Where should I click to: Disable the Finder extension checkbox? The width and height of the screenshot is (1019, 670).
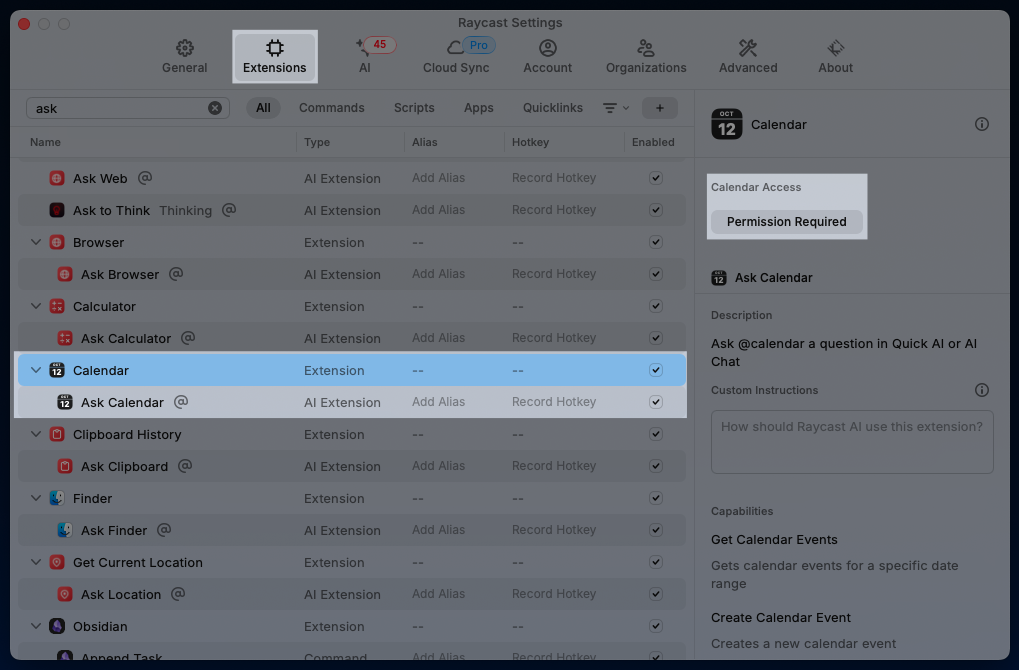pyautogui.click(x=656, y=498)
